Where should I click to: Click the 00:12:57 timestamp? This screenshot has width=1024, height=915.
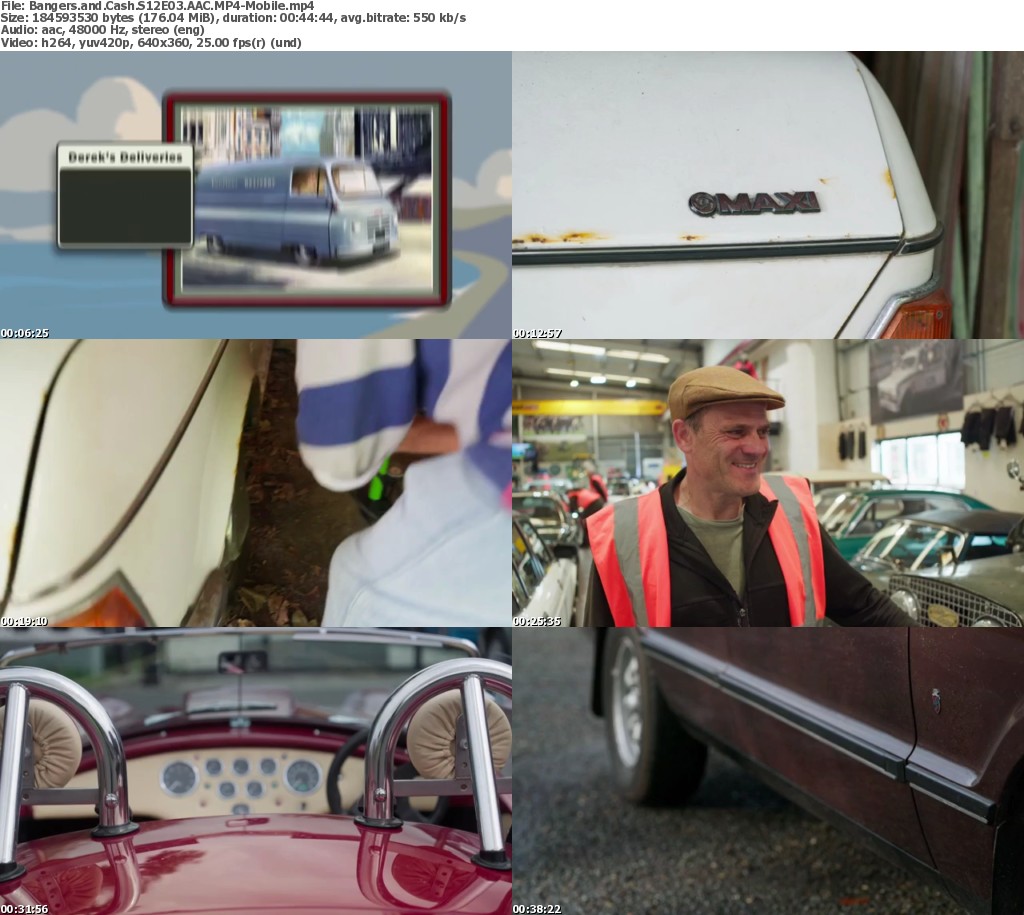(537, 333)
